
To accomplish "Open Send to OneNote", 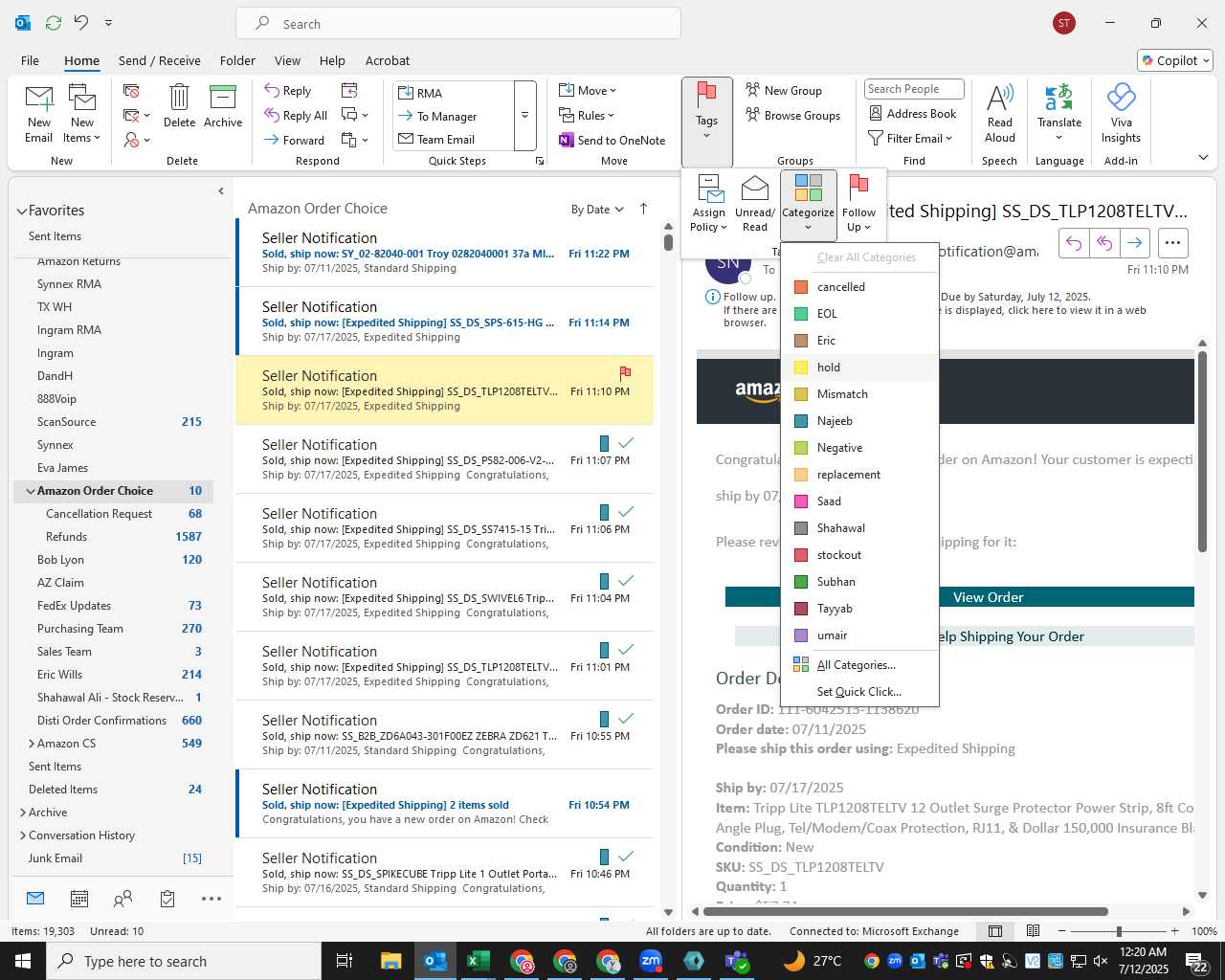I will [612, 140].
